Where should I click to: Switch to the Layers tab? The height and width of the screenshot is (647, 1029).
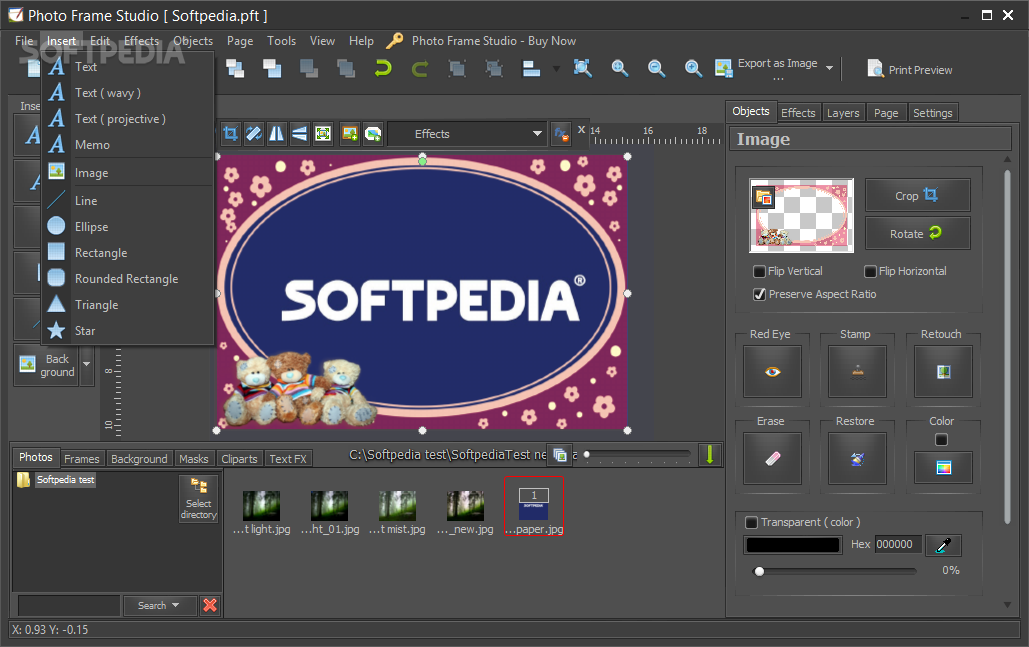click(843, 113)
